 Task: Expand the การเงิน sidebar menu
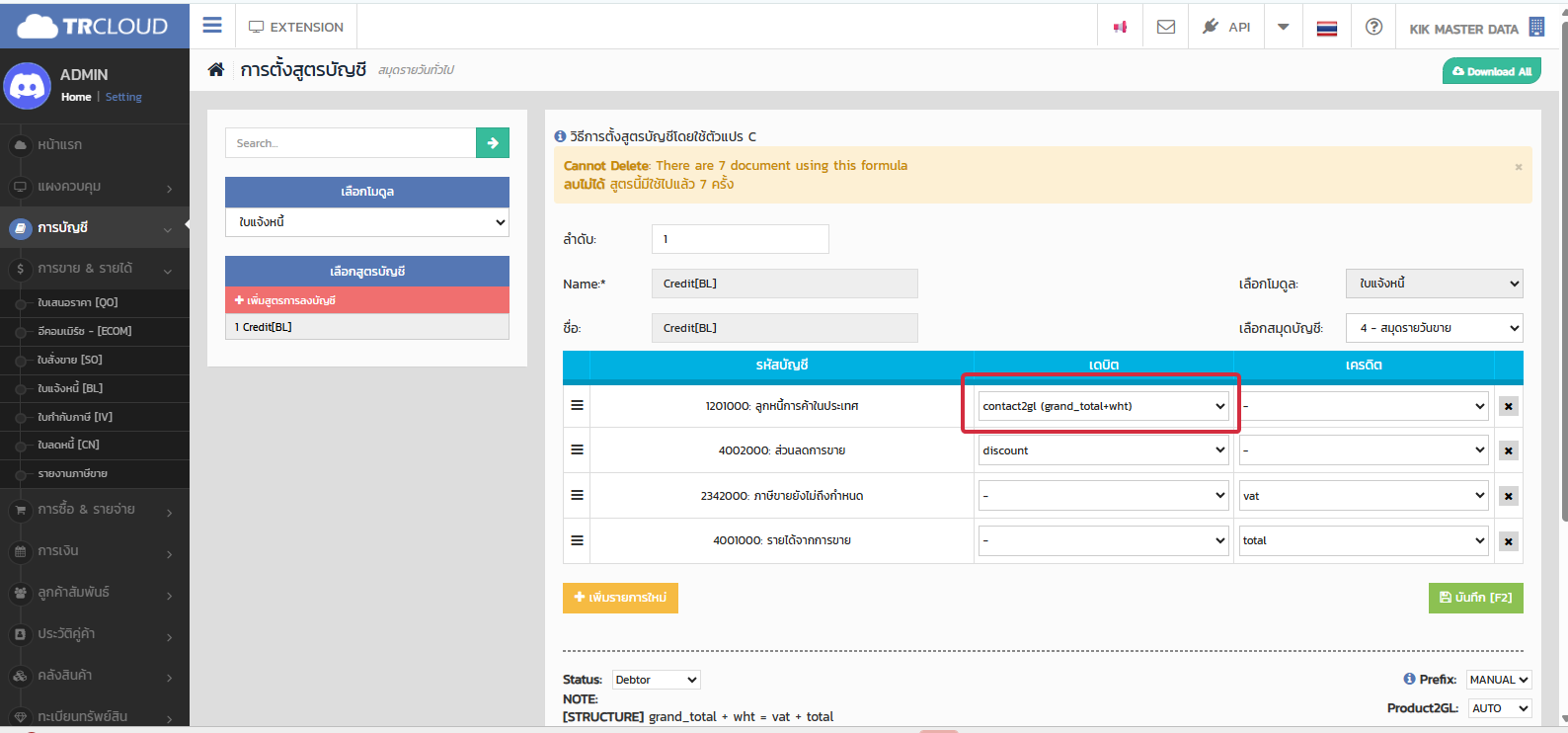click(x=94, y=551)
